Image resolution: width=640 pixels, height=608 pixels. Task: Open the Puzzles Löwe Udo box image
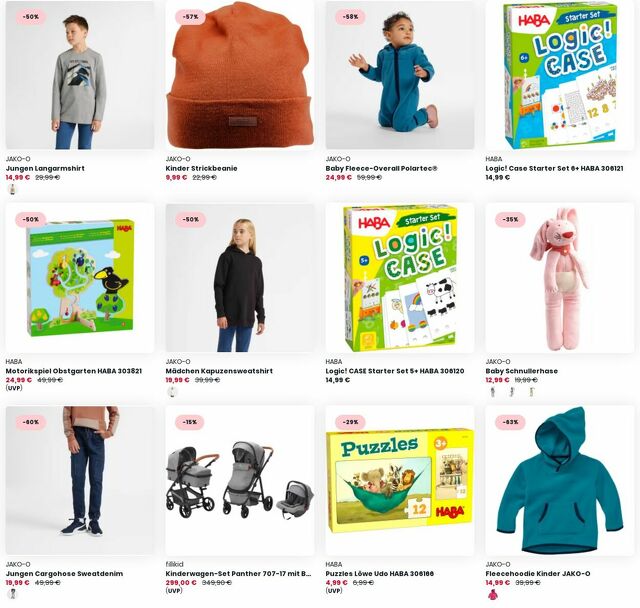400,480
